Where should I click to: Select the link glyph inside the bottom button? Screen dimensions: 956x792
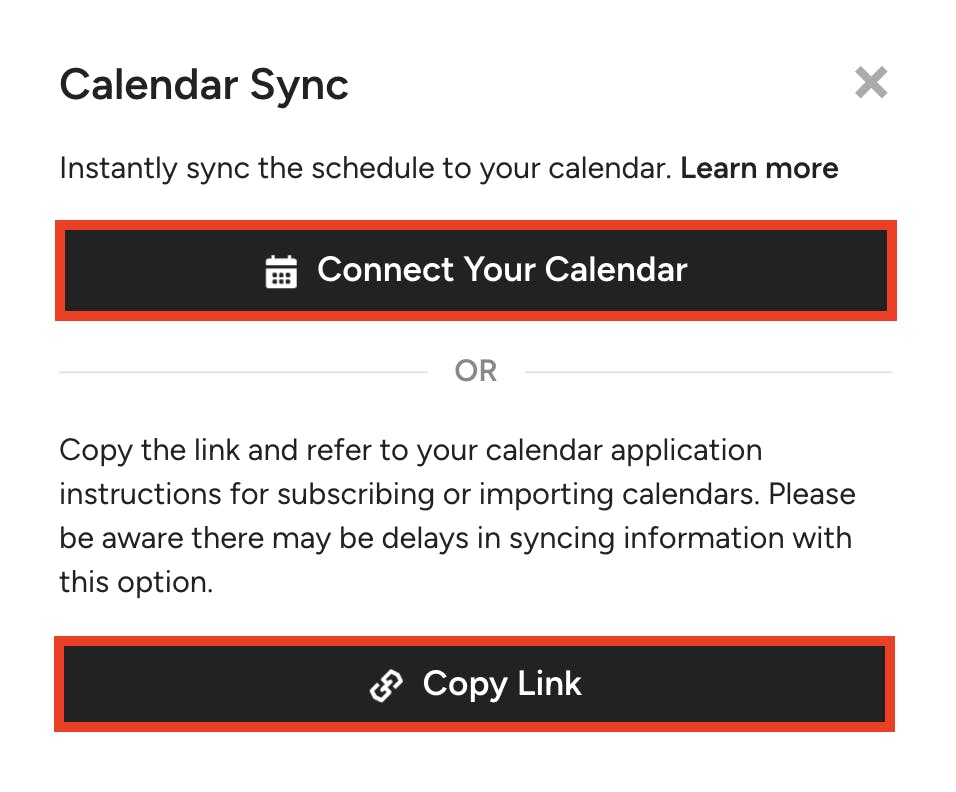point(386,684)
